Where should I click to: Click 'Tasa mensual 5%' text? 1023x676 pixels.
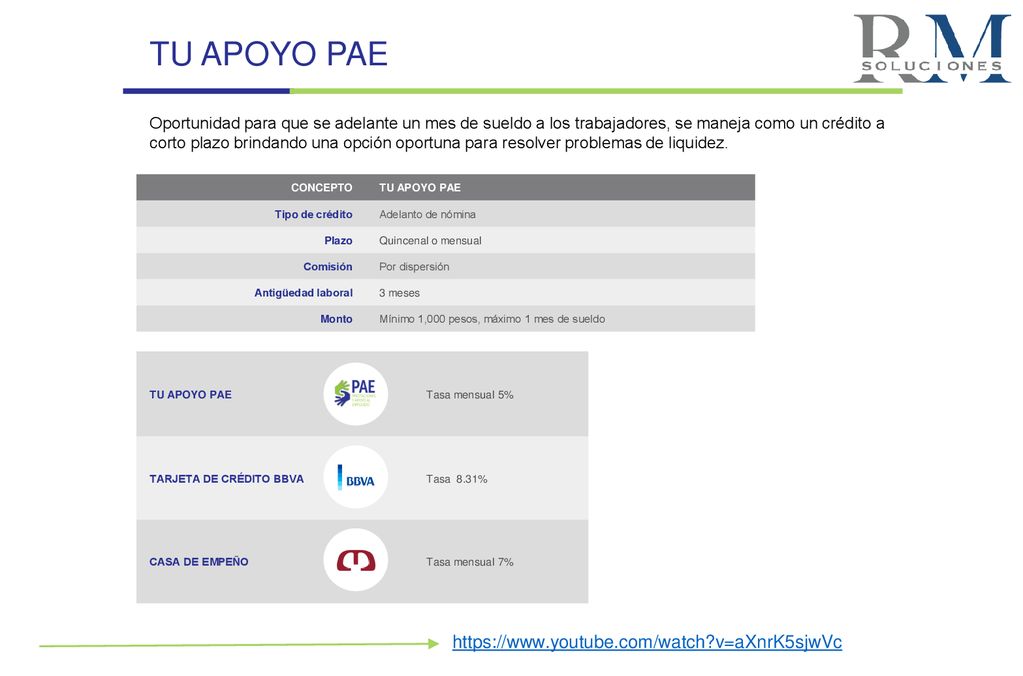click(470, 395)
